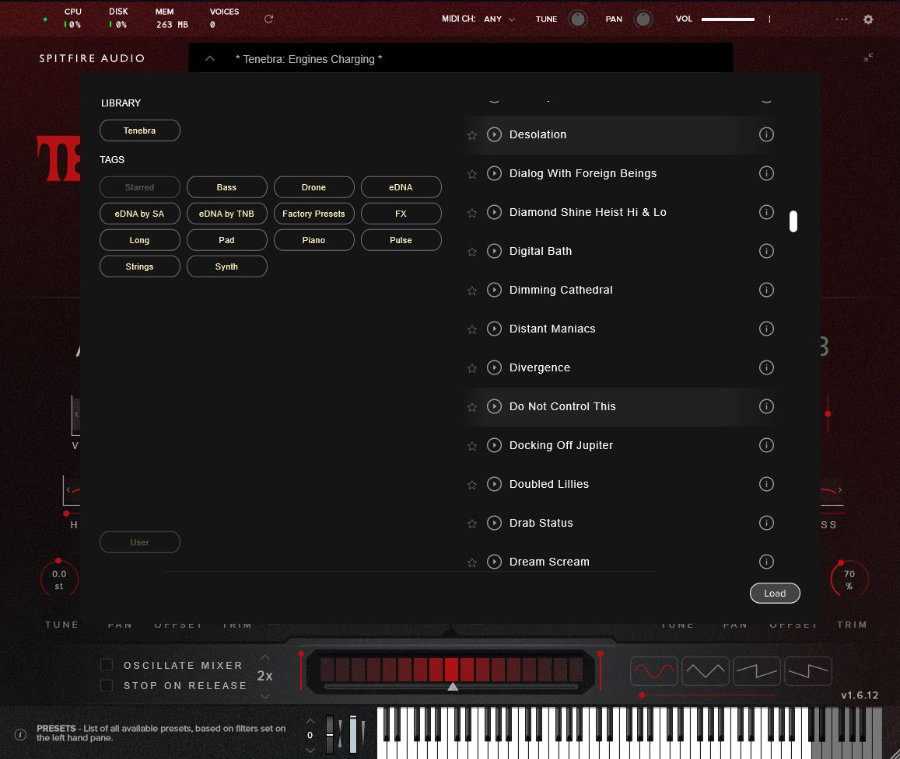
Task: Show info for Doubled Lillies
Action: [766, 484]
